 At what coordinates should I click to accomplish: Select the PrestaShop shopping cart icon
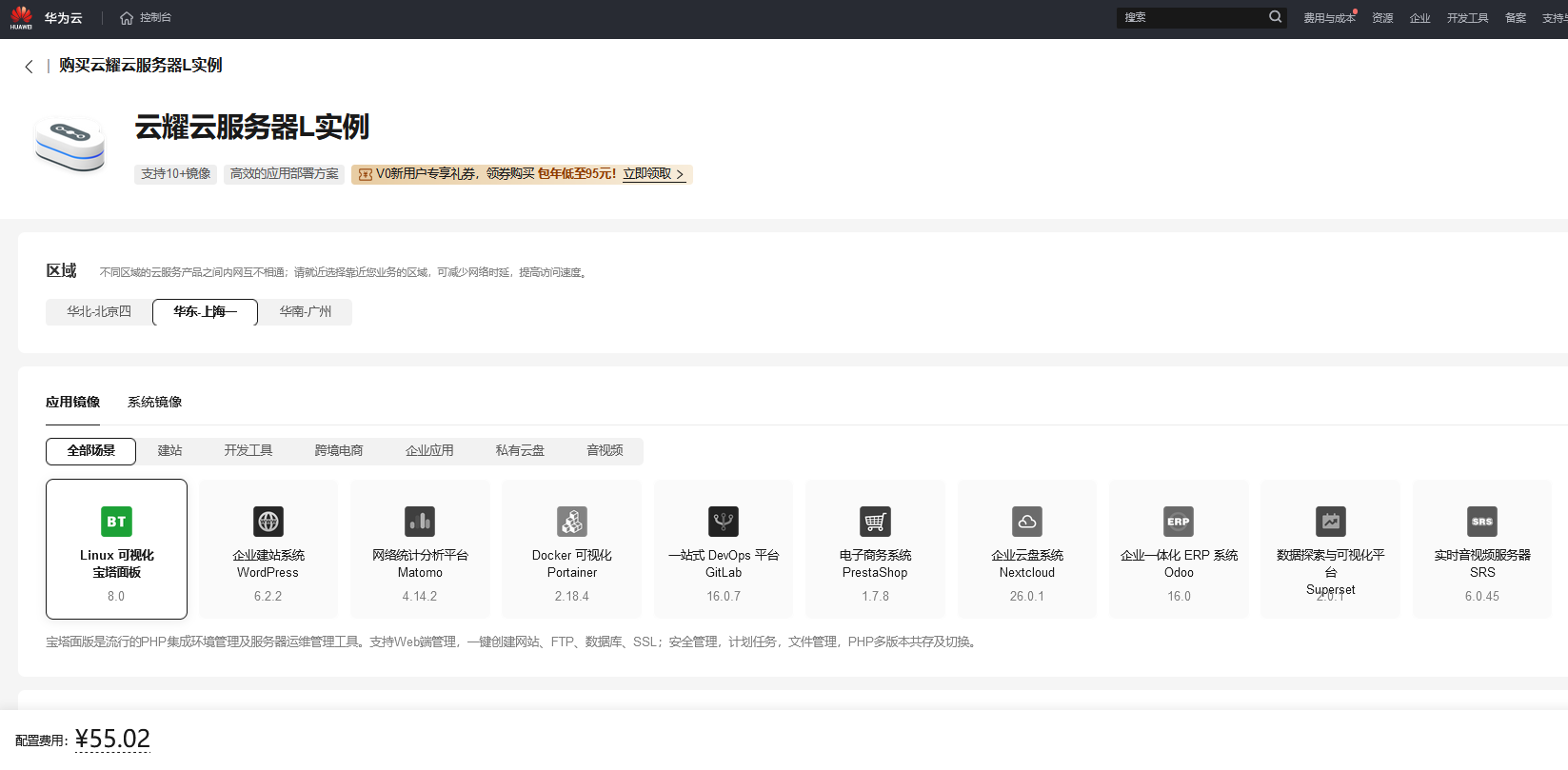pos(875,522)
